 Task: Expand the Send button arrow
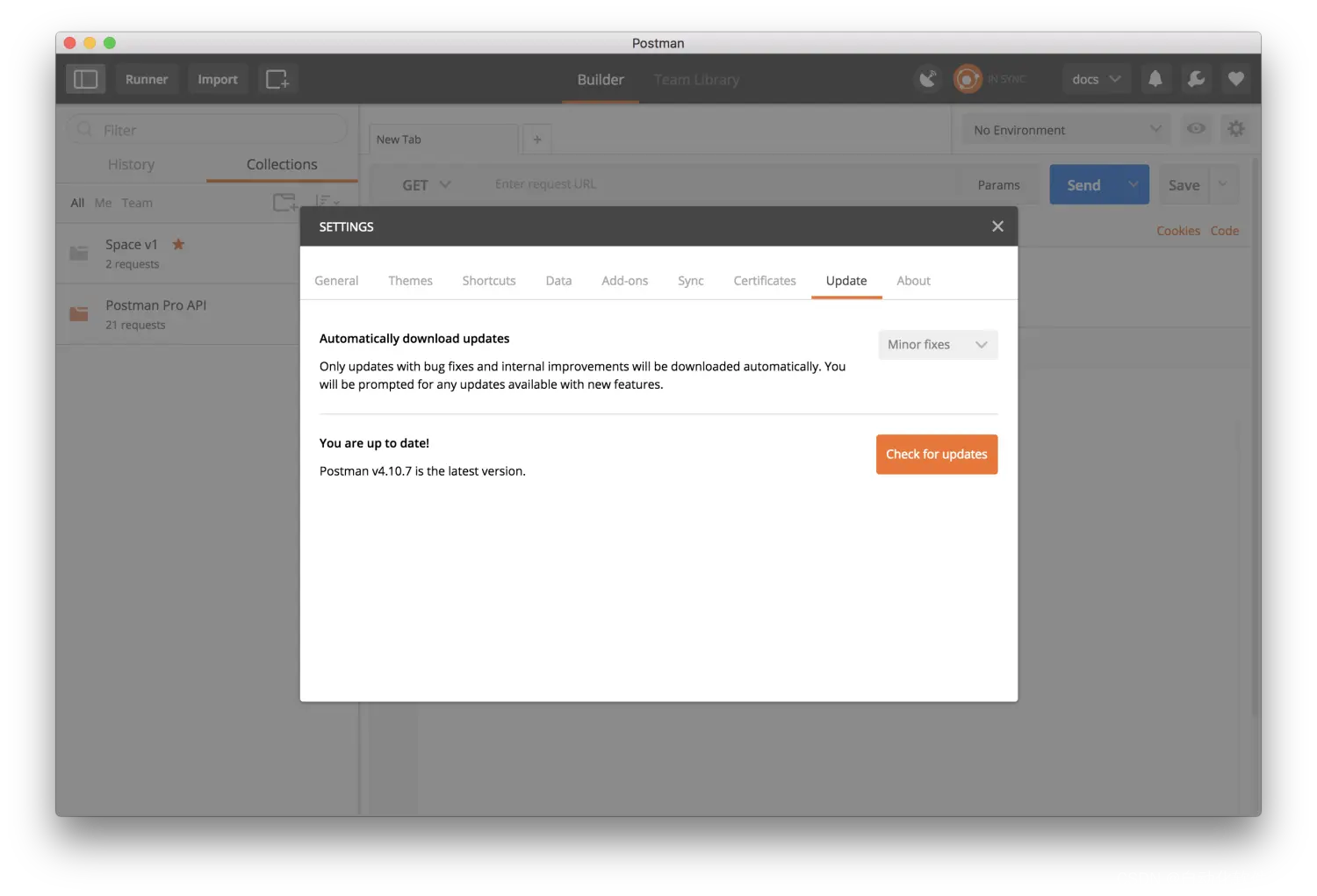(x=1133, y=184)
